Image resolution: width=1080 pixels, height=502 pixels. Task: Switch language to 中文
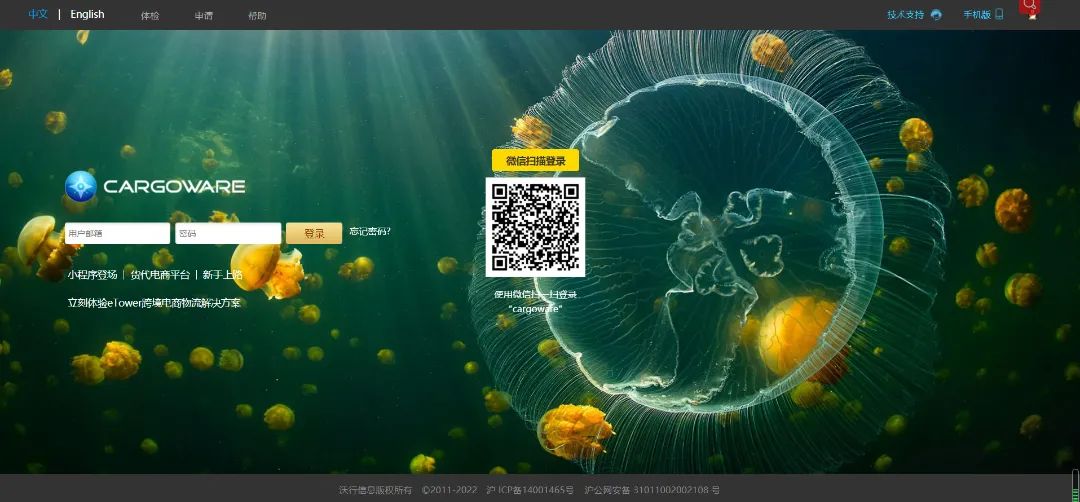pyautogui.click(x=38, y=15)
